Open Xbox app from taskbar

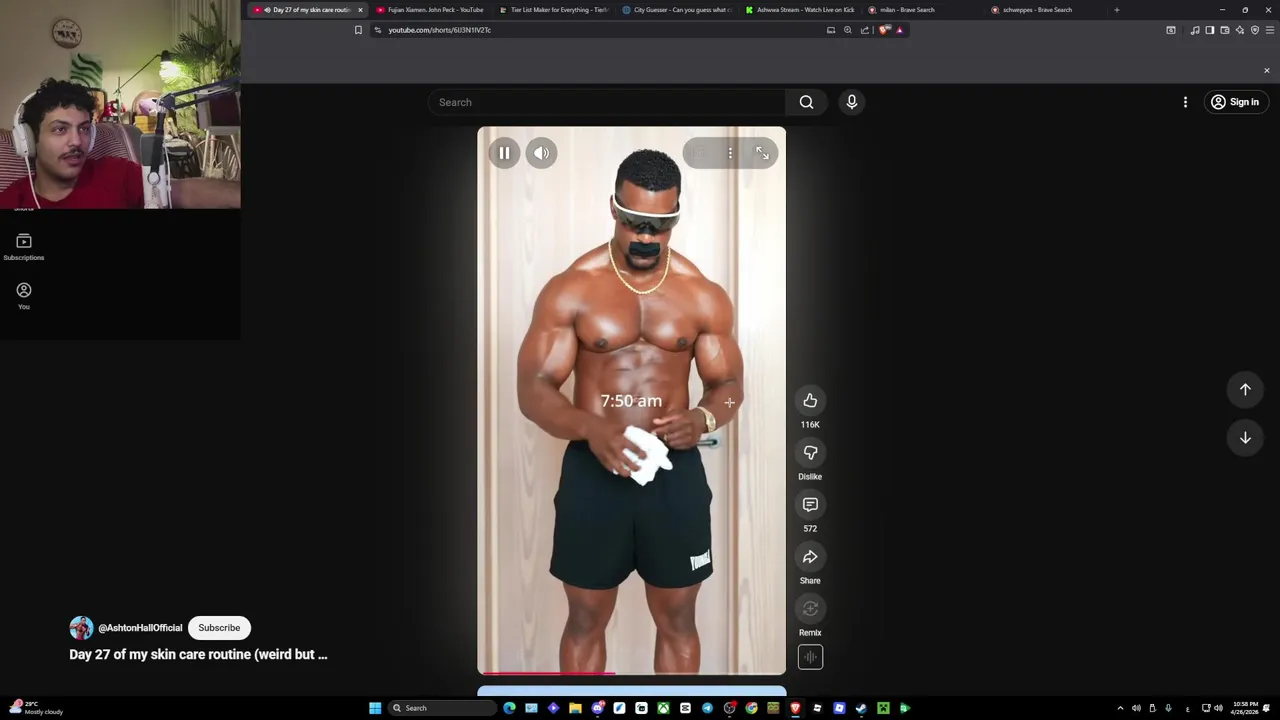663,708
